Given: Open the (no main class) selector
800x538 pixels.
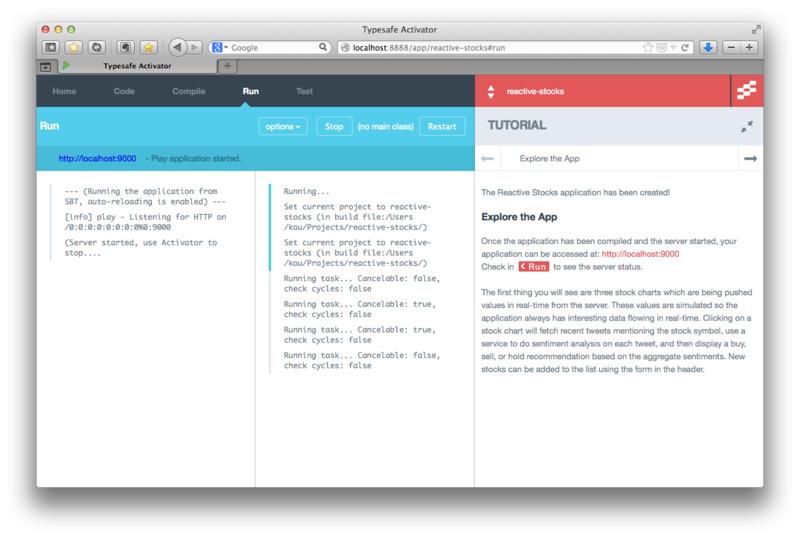Looking at the screenshot, I should coord(386,127).
